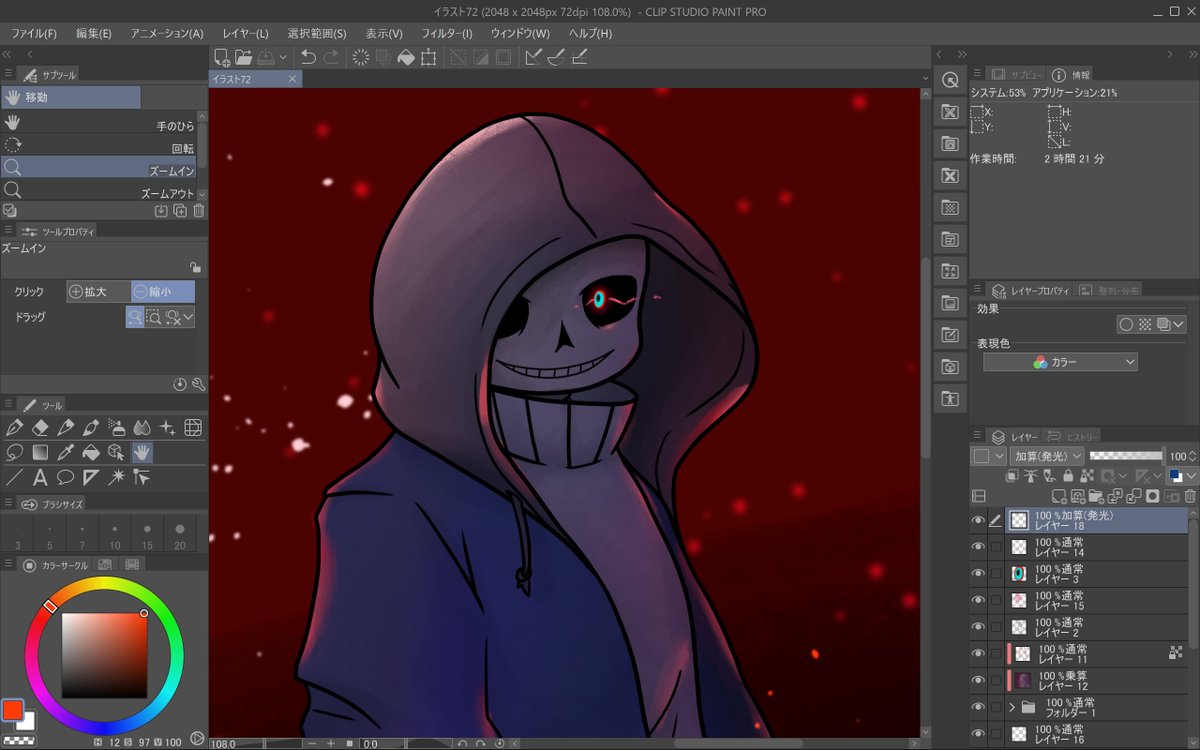The image size is (1200, 750).
Task: Select the Ruler triangle tool
Action: coord(91,478)
